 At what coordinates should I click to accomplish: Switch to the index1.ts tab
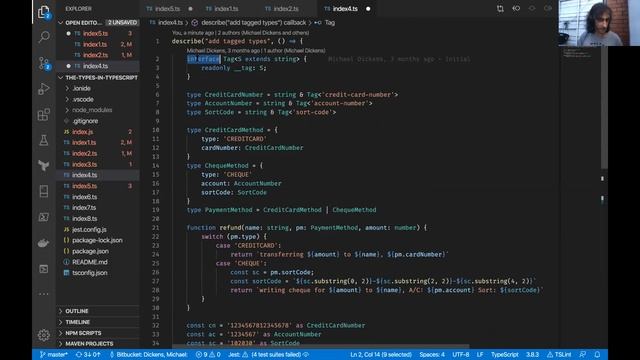pos(227,9)
